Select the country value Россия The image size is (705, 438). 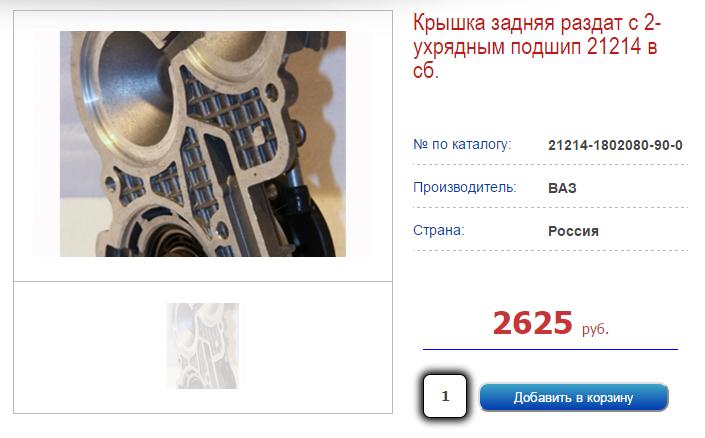point(573,231)
